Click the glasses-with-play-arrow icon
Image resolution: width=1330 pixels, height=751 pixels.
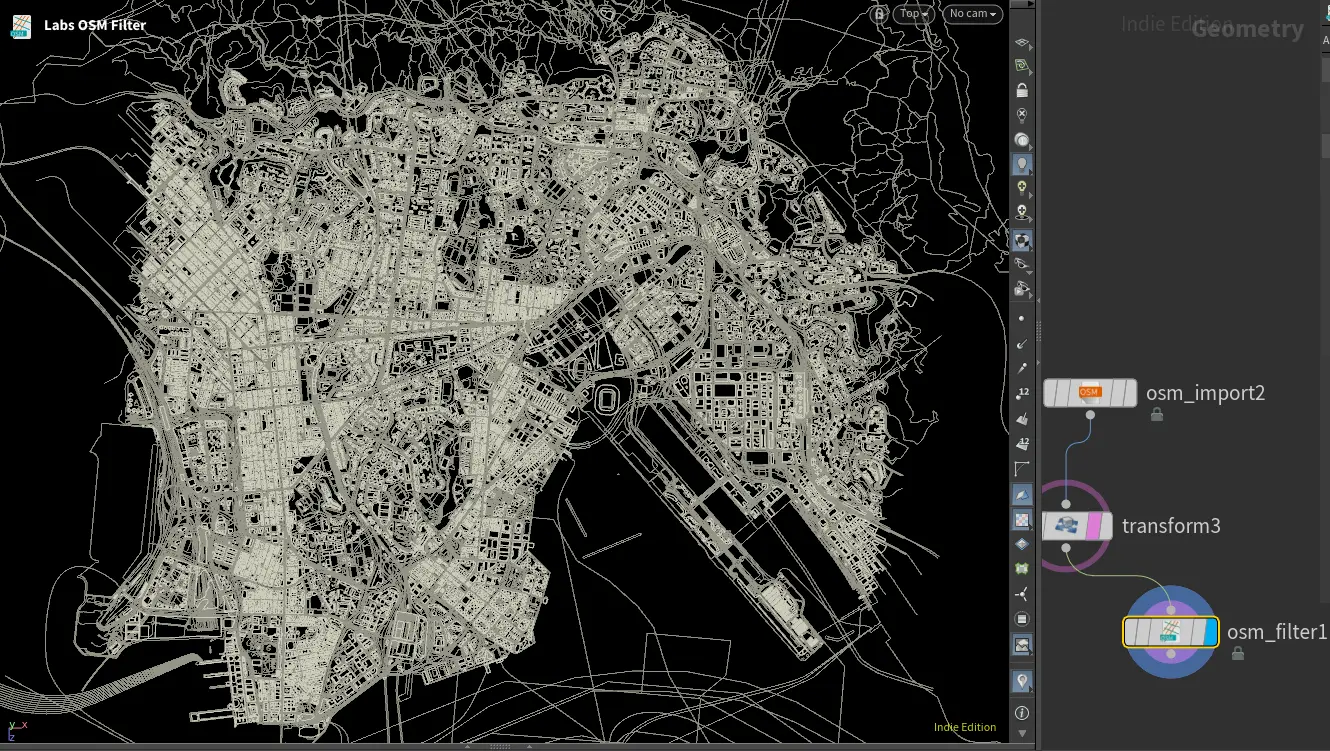click(x=1021, y=290)
